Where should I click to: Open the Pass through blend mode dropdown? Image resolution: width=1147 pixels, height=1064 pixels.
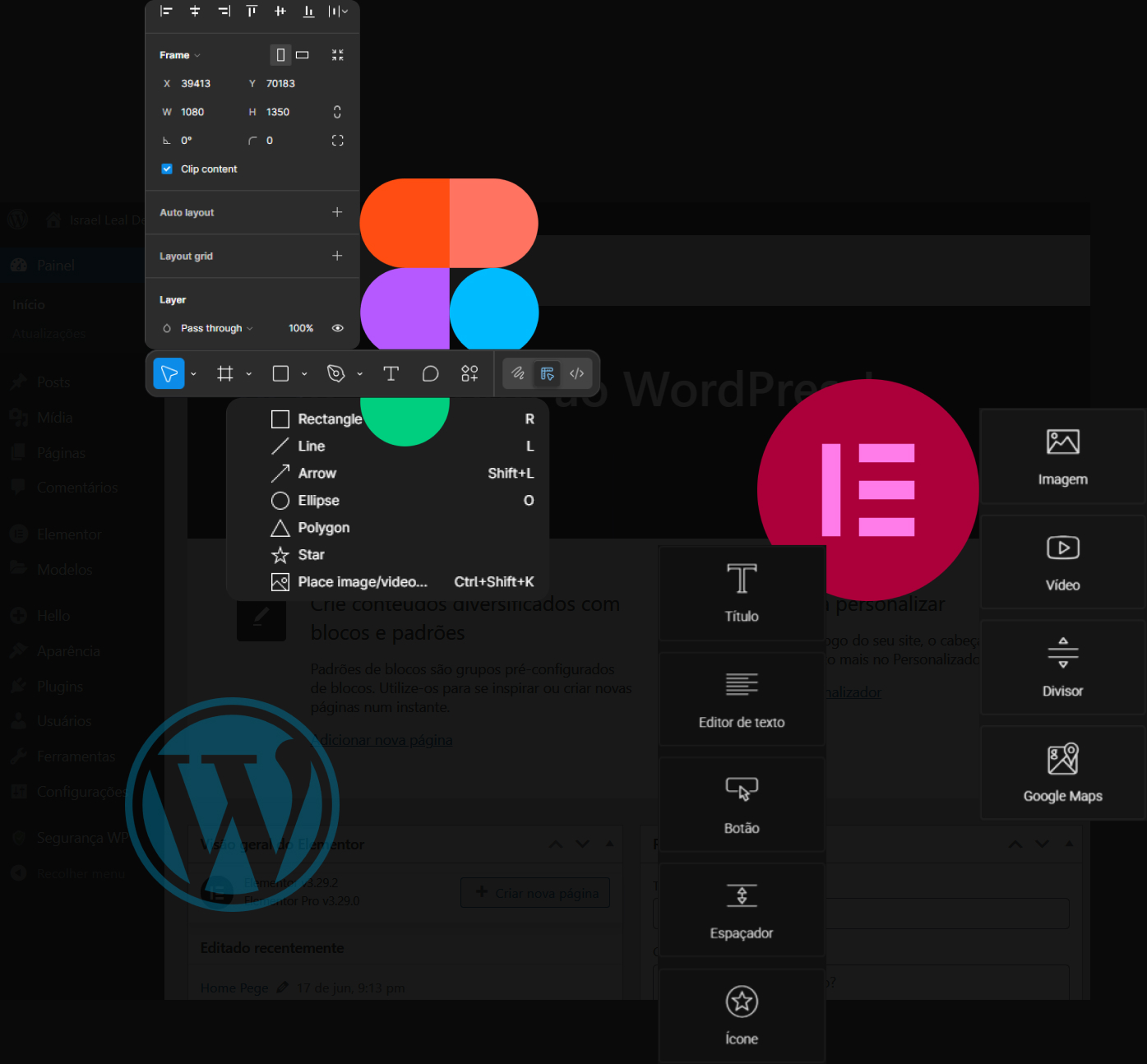[x=216, y=328]
